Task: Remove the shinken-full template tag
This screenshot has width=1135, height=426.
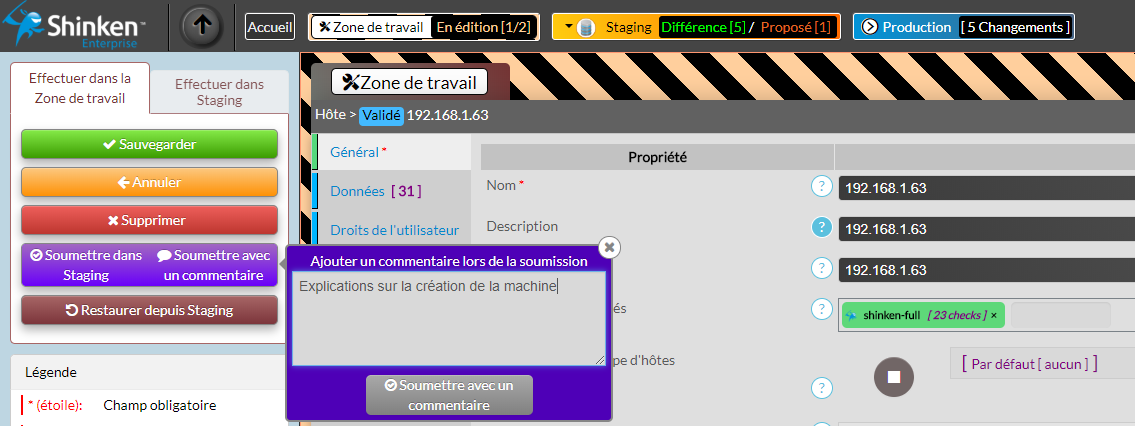Action: point(994,315)
